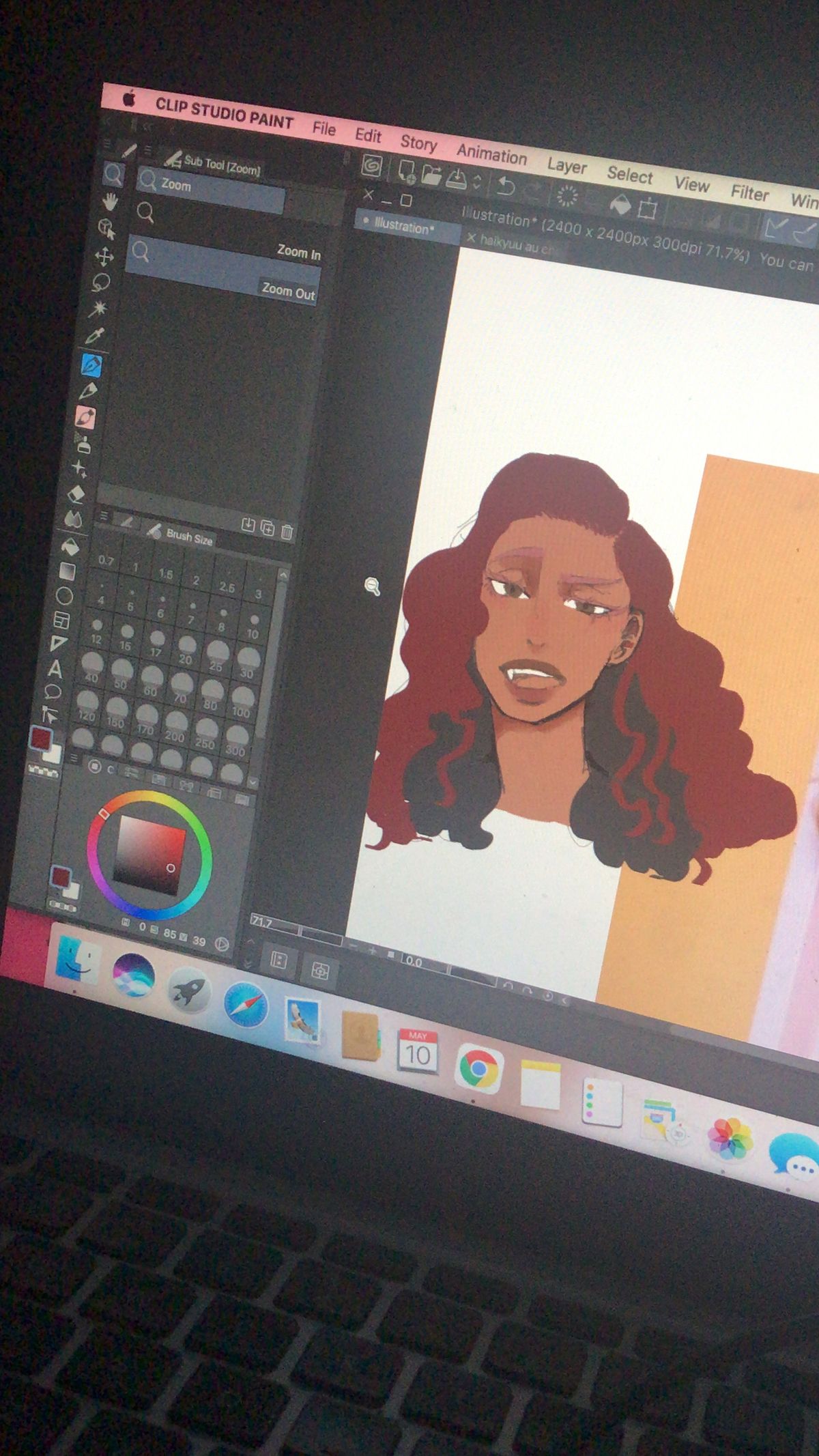Choose brush size 100 preset
The image size is (819, 1456).
pyautogui.click(x=242, y=701)
